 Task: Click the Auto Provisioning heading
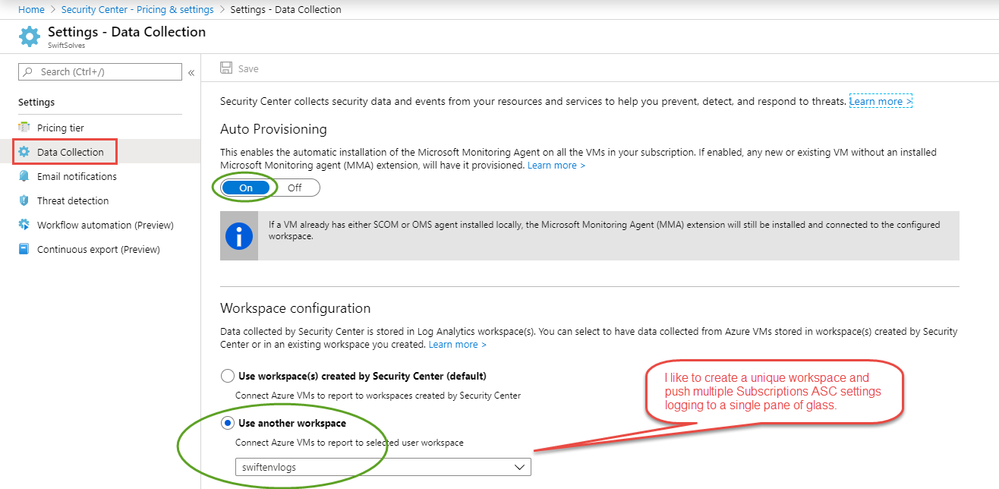pos(273,129)
